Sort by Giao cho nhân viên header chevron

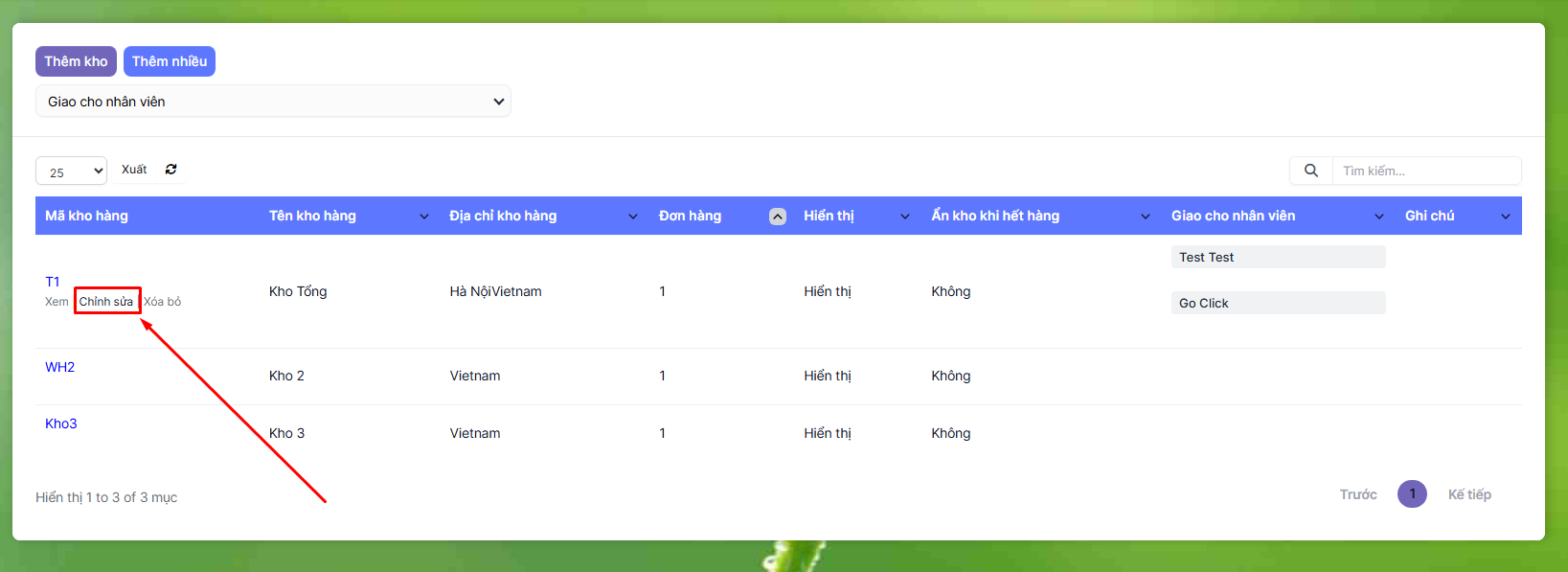1379,217
